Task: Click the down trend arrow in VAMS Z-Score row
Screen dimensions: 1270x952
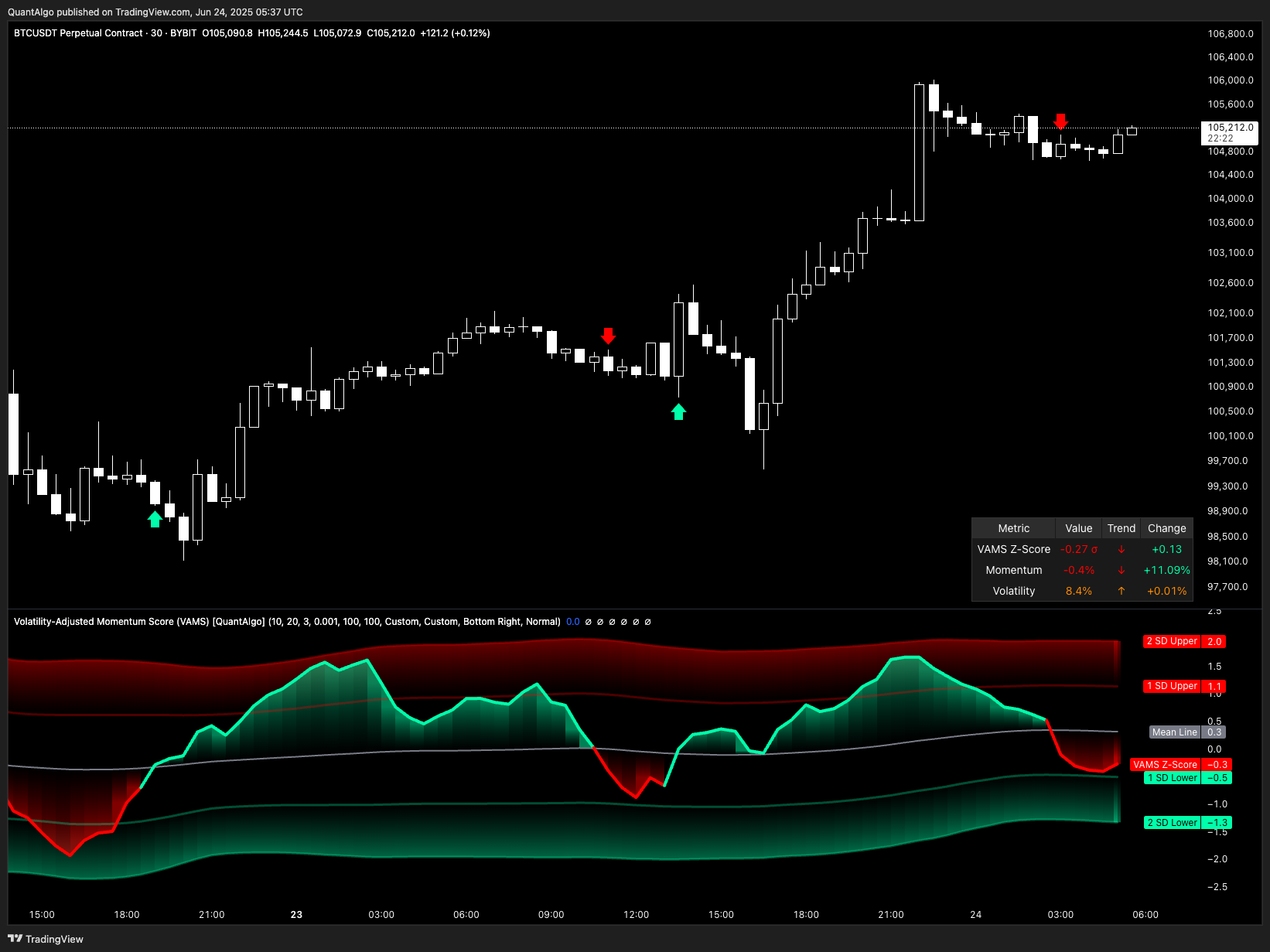Action: 1121,550
